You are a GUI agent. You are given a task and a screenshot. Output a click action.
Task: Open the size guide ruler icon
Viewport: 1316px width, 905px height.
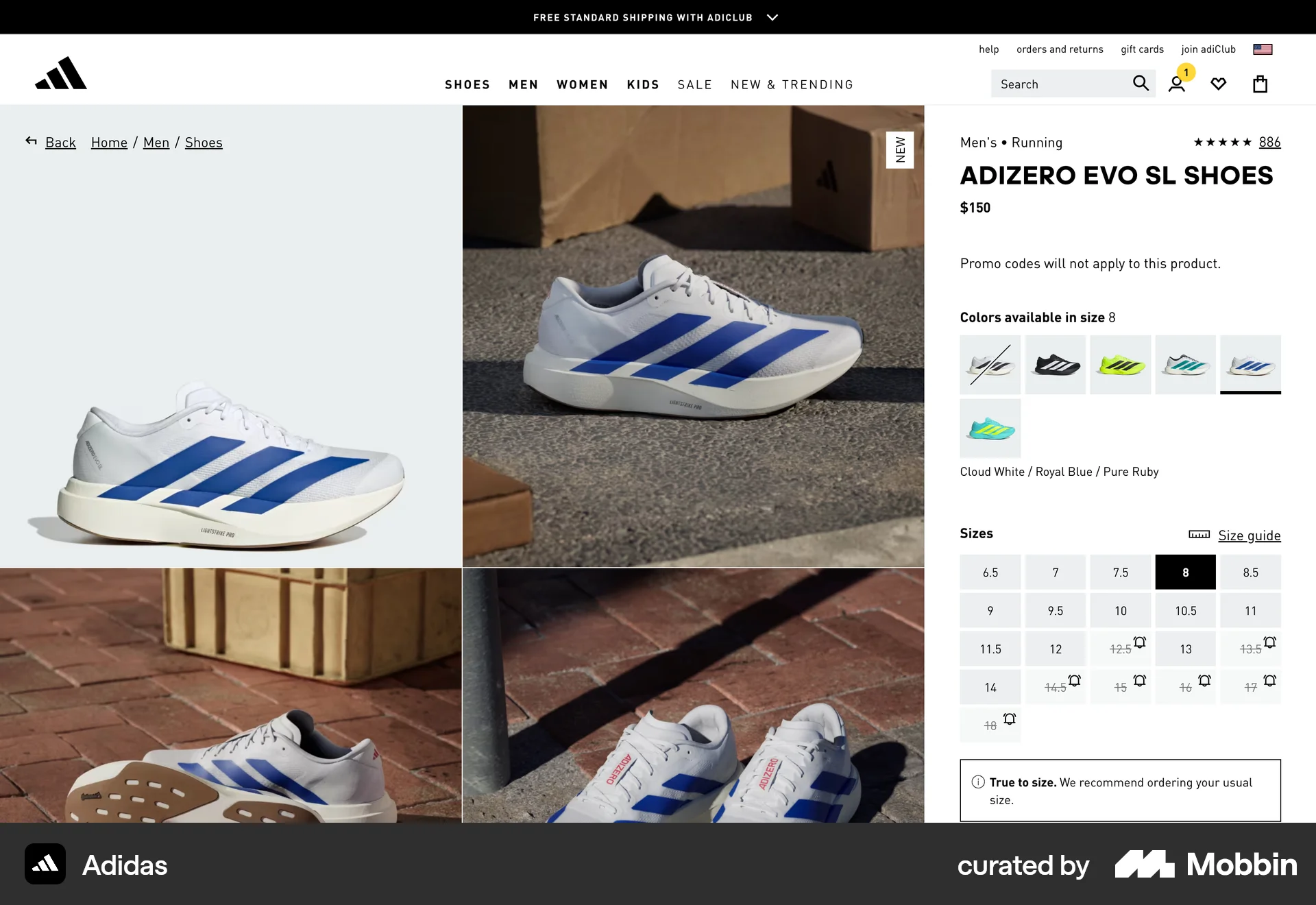[1199, 535]
